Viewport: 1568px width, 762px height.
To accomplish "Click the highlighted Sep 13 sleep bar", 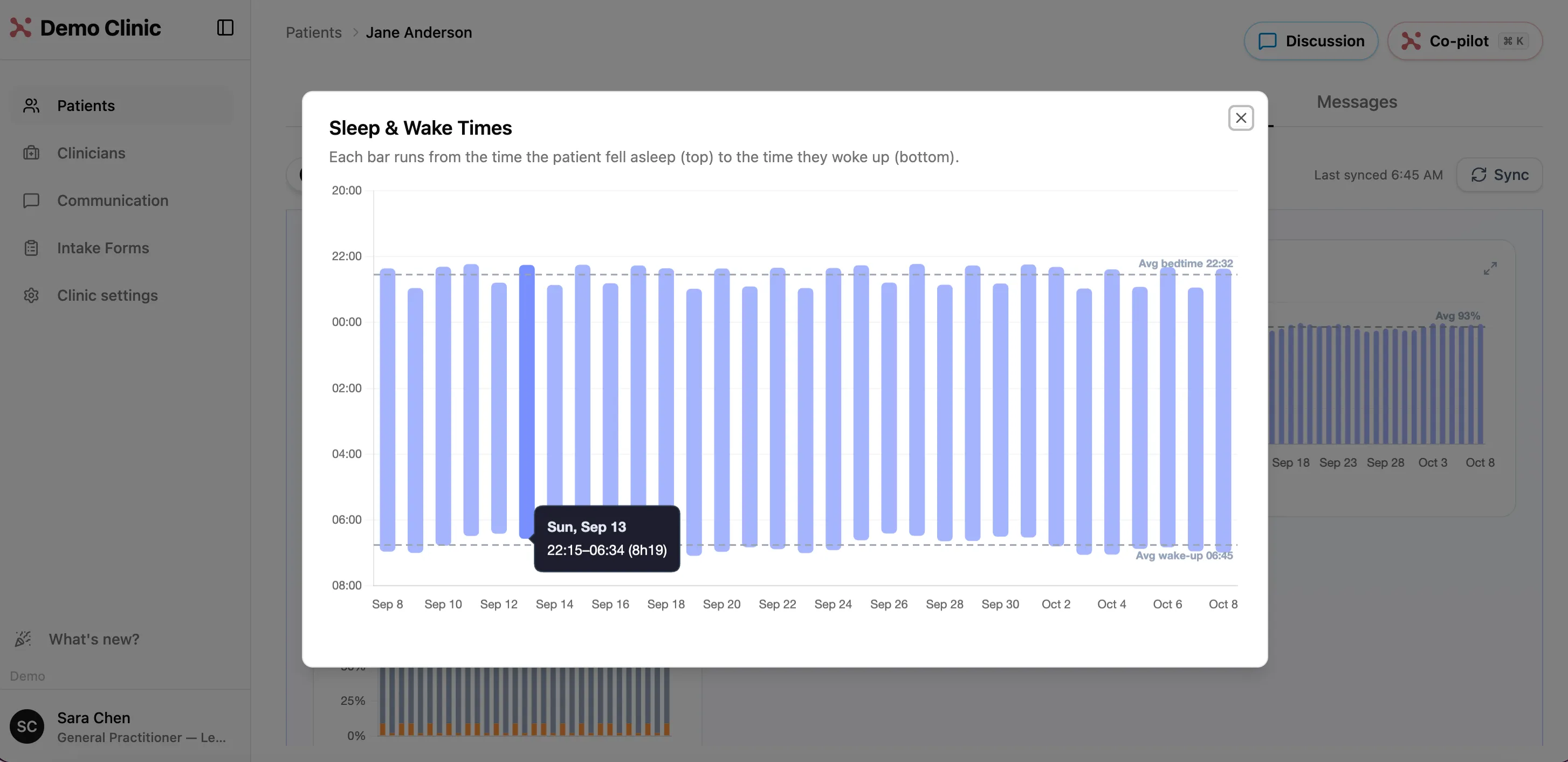I will tap(526, 402).
